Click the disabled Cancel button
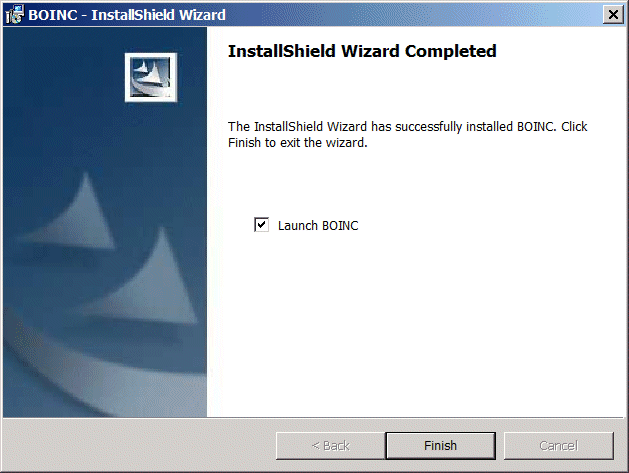Image resolution: width=629 pixels, height=473 pixels. [x=559, y=445]
